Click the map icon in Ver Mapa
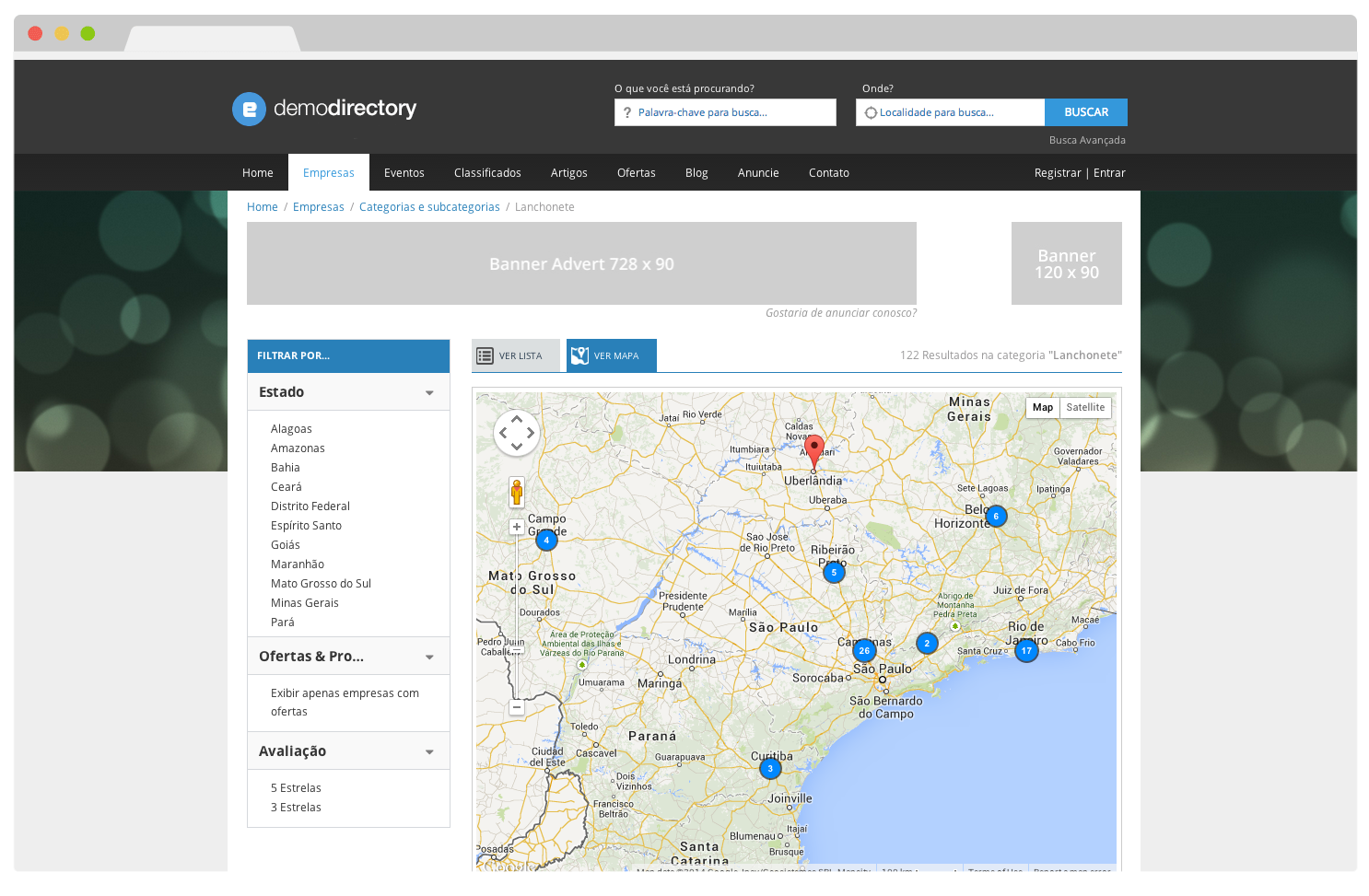Screen dimensions: 1369x896 [579, 355]
